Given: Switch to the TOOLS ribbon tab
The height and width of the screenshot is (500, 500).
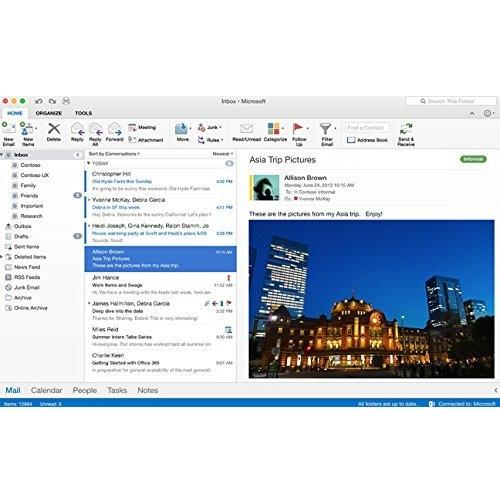Looking at the screenshot, I should tap(83, 113).
